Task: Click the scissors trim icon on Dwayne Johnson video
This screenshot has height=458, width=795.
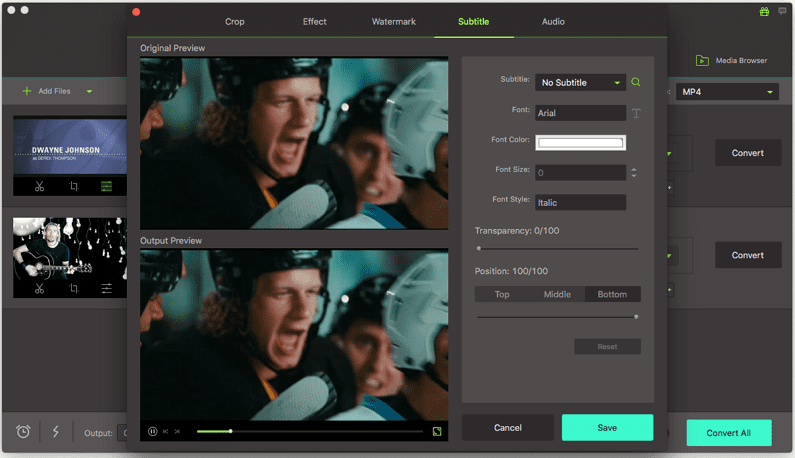Action: [x=39, y=186]
